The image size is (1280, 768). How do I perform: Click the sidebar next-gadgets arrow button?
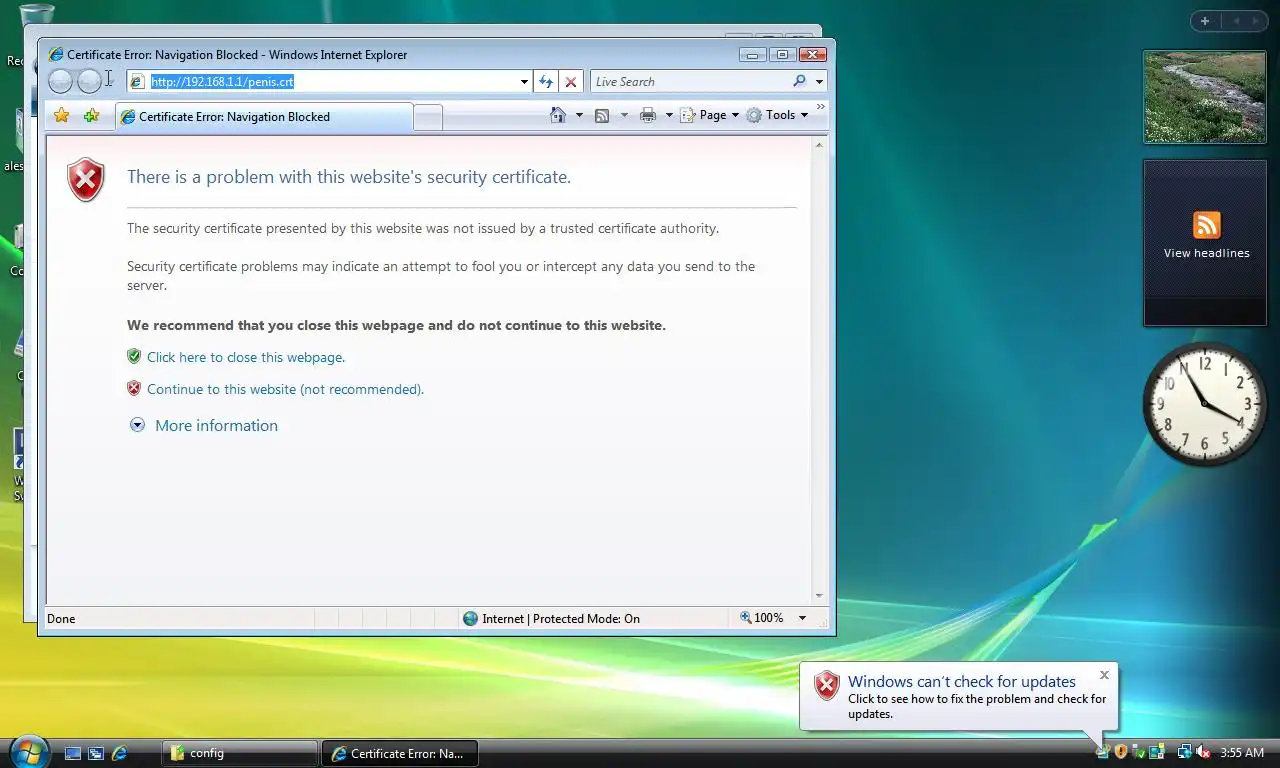1254,21
